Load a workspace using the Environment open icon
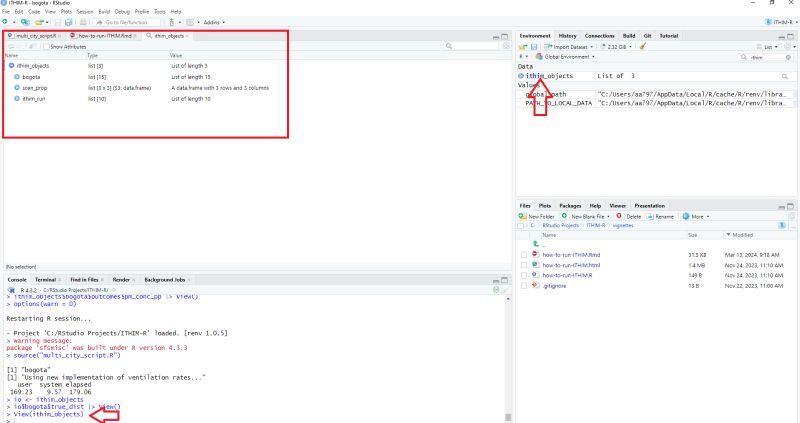The image size is (800, 423). [523, 46]
